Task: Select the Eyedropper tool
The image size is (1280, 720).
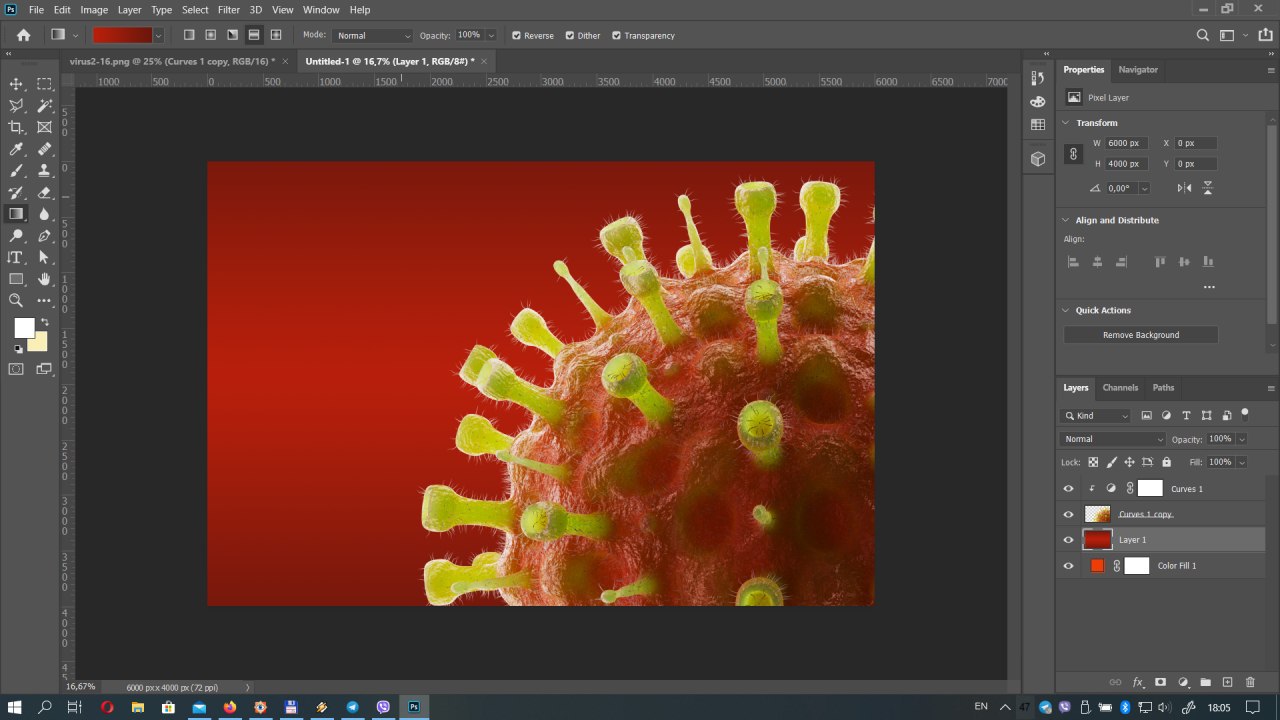Action: tap(16, 149)
